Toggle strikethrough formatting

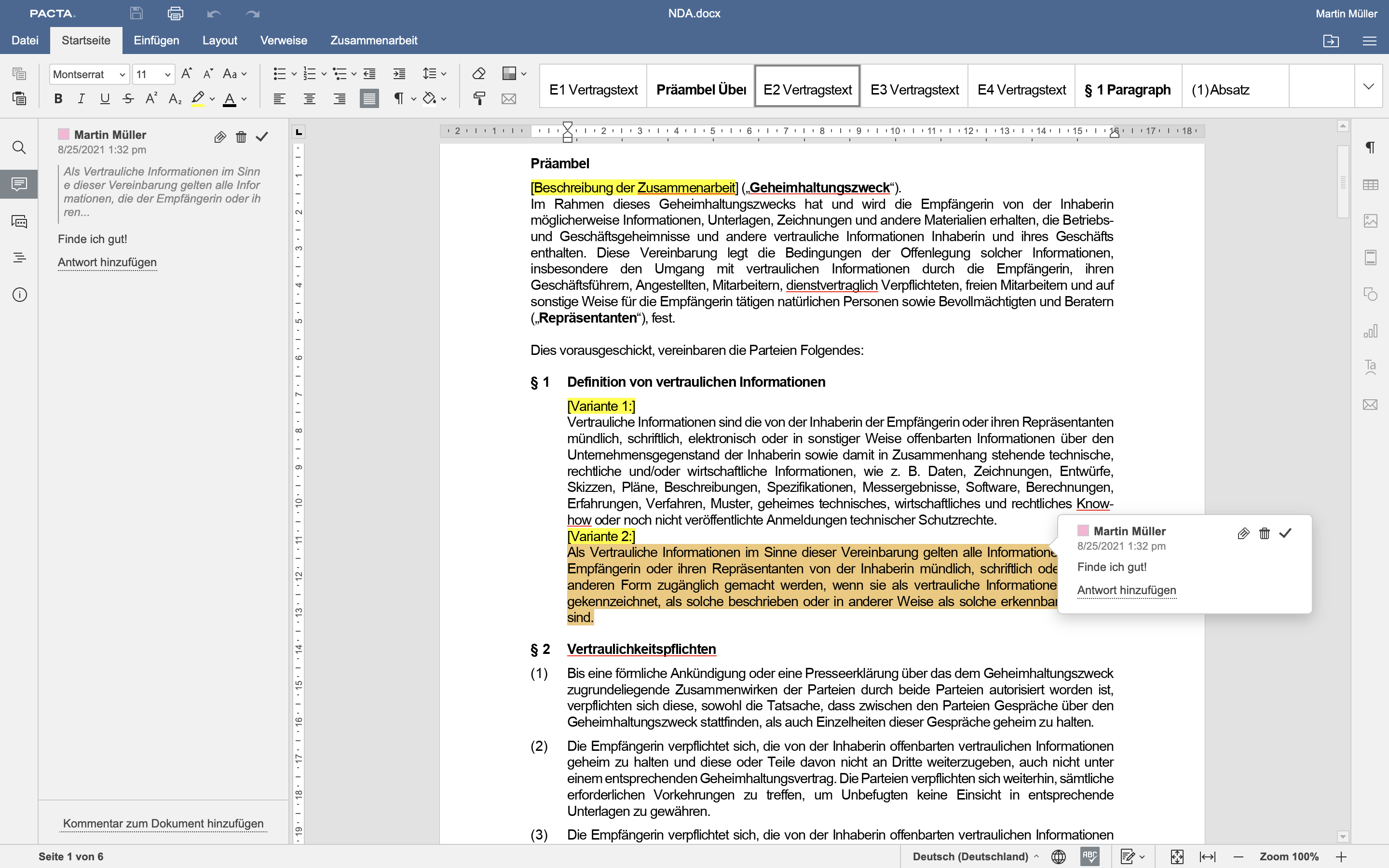(128, 99)
